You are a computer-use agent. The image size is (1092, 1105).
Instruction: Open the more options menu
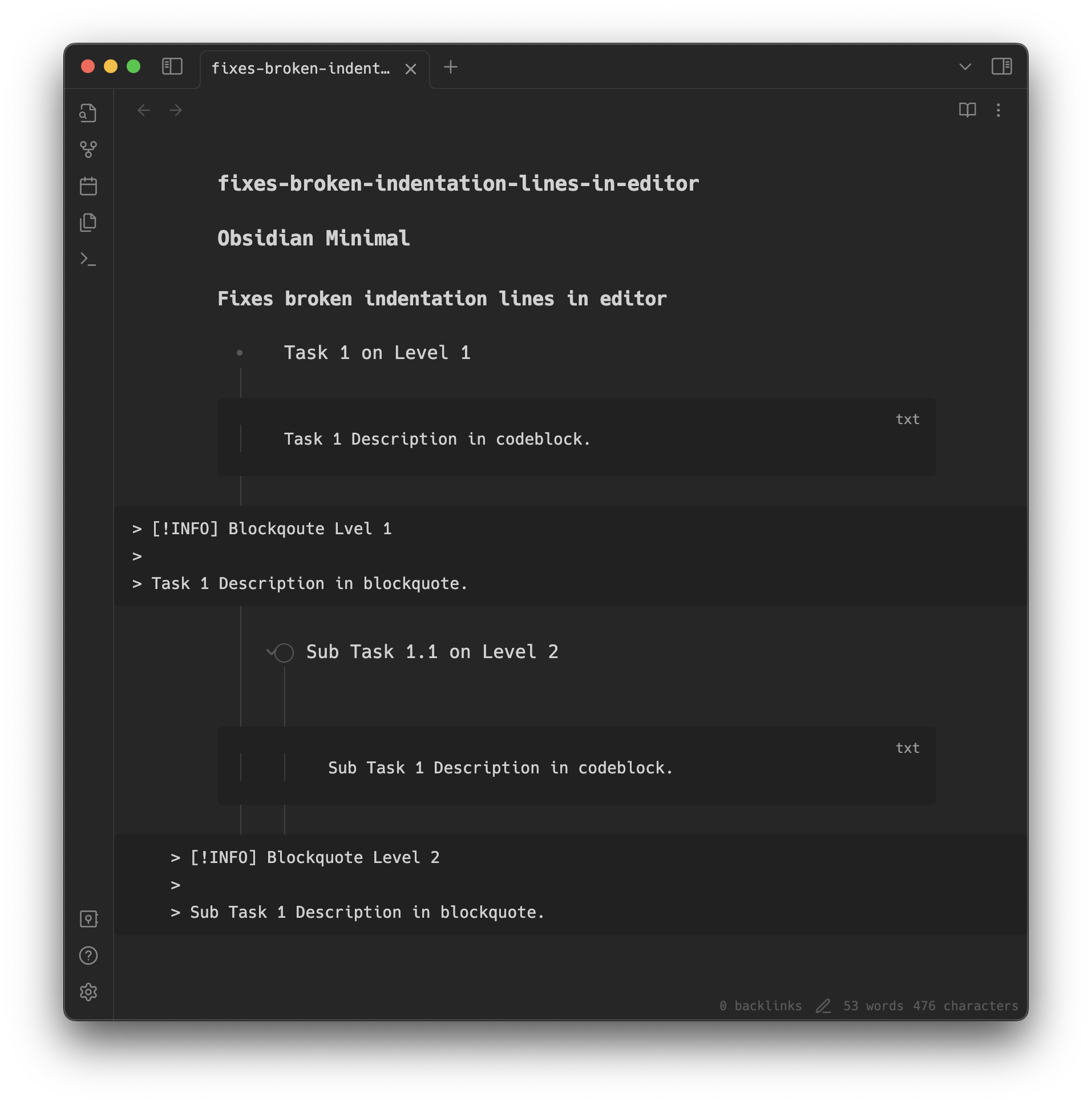coord(999,110)
